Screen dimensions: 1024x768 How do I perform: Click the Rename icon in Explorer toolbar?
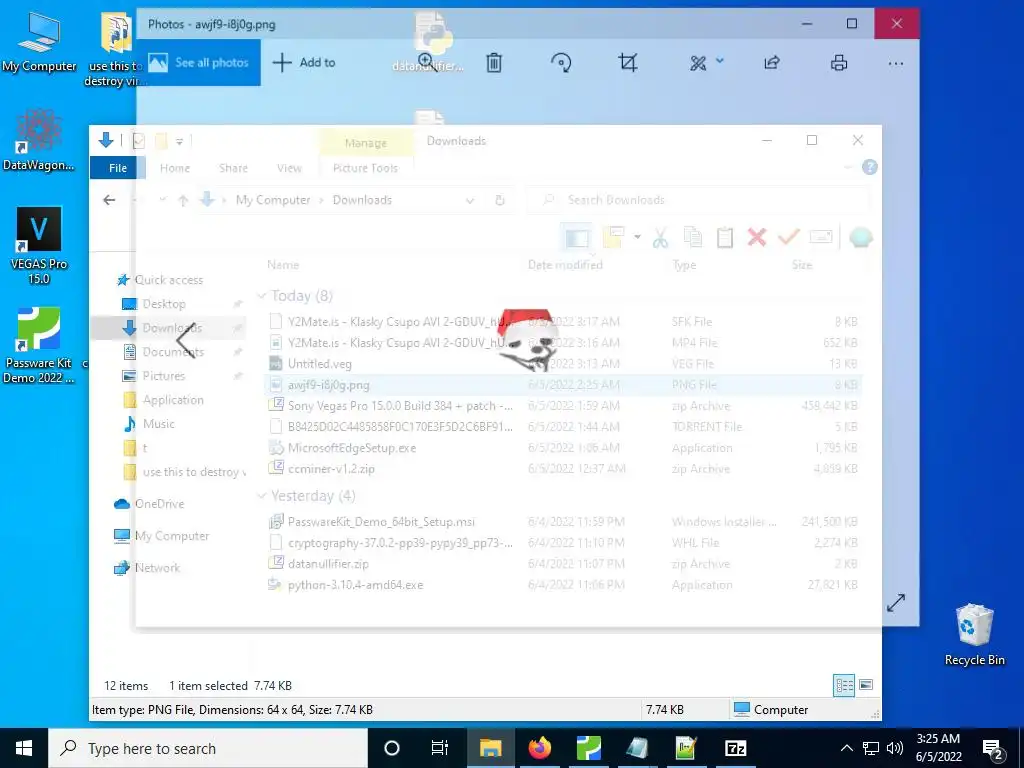click(821, 238)
